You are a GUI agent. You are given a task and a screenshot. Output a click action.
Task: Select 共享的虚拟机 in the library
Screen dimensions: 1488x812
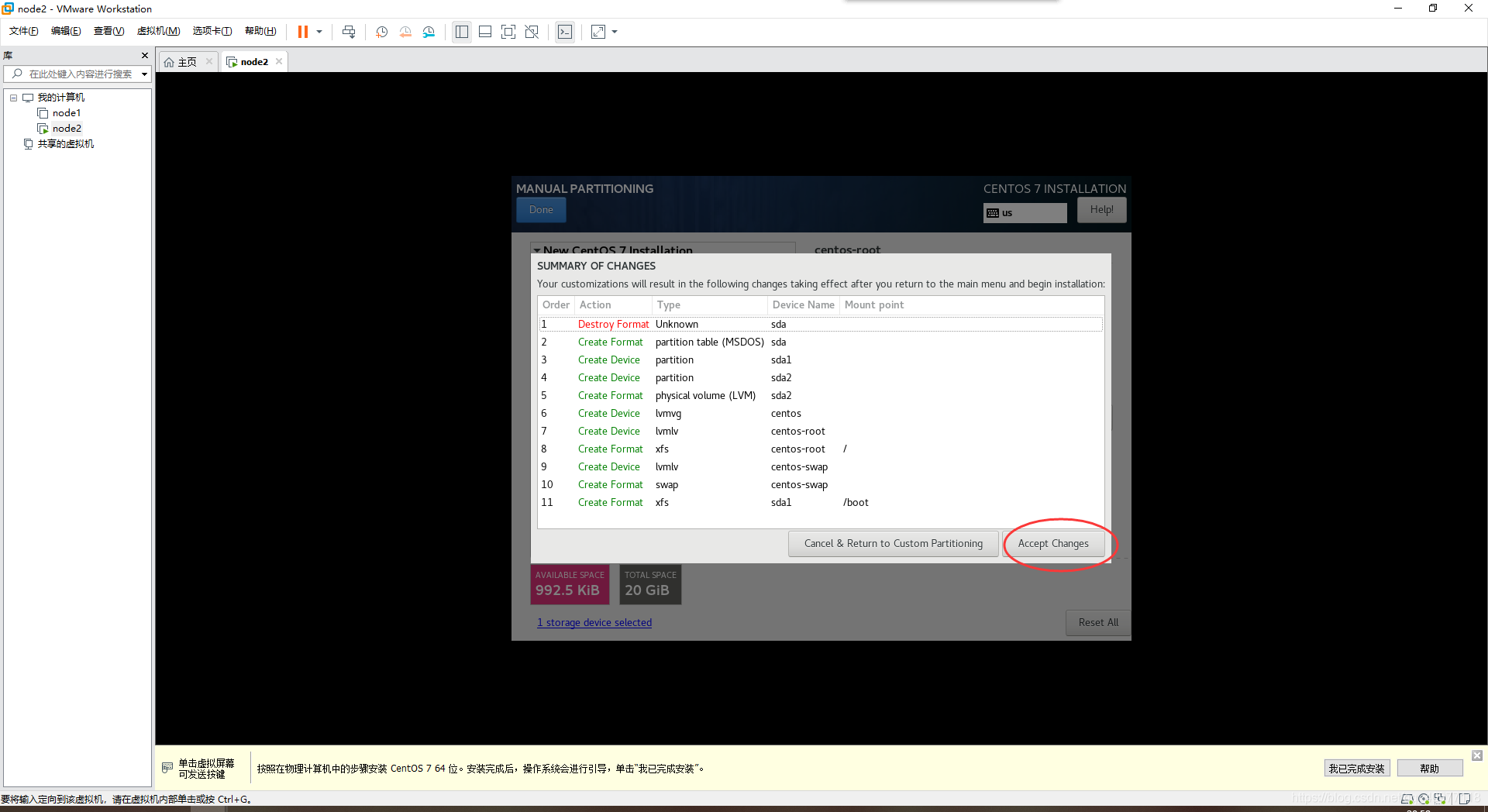pos(66,144)
